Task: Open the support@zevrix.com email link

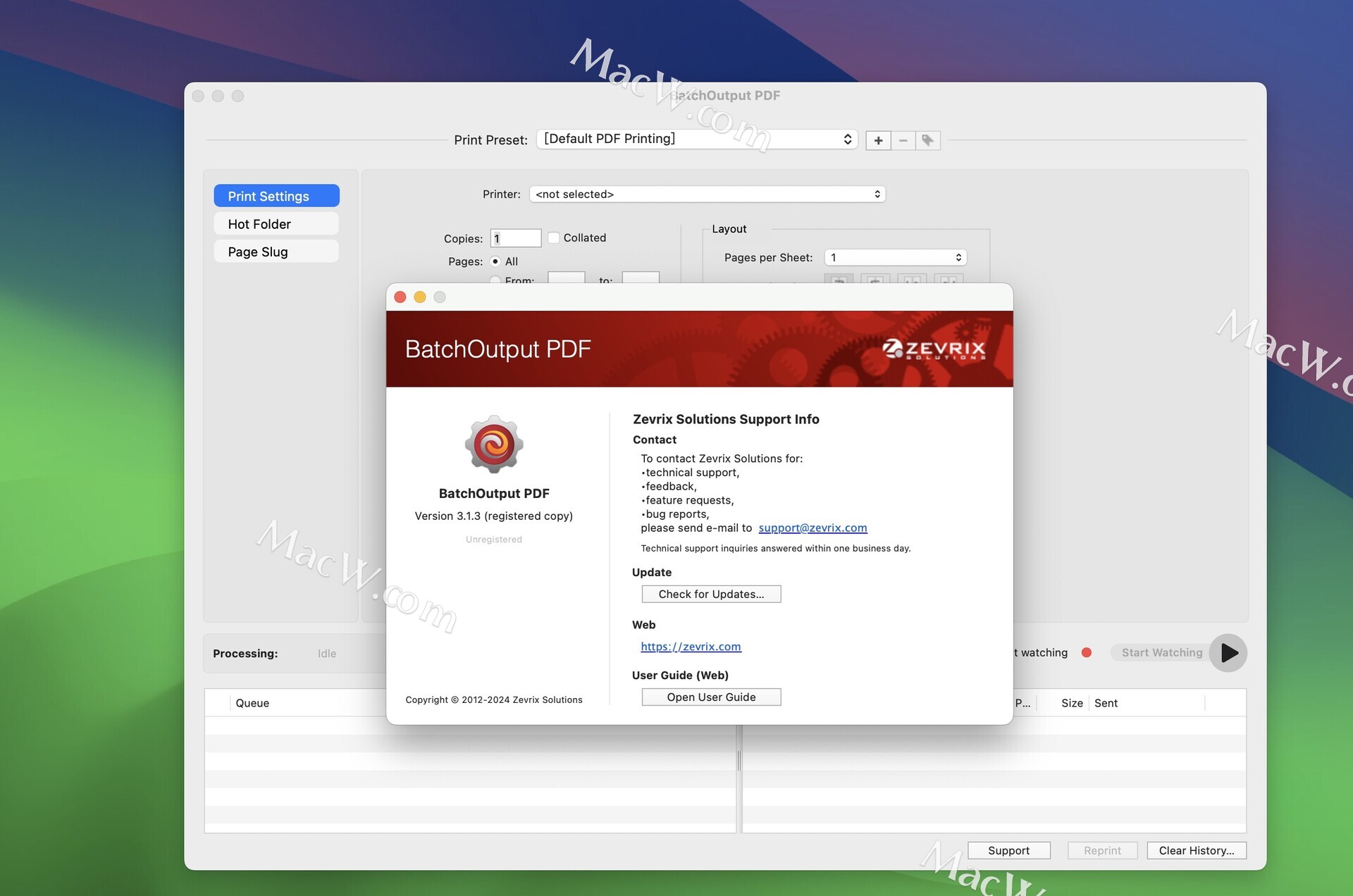Action: click(813, 528)
